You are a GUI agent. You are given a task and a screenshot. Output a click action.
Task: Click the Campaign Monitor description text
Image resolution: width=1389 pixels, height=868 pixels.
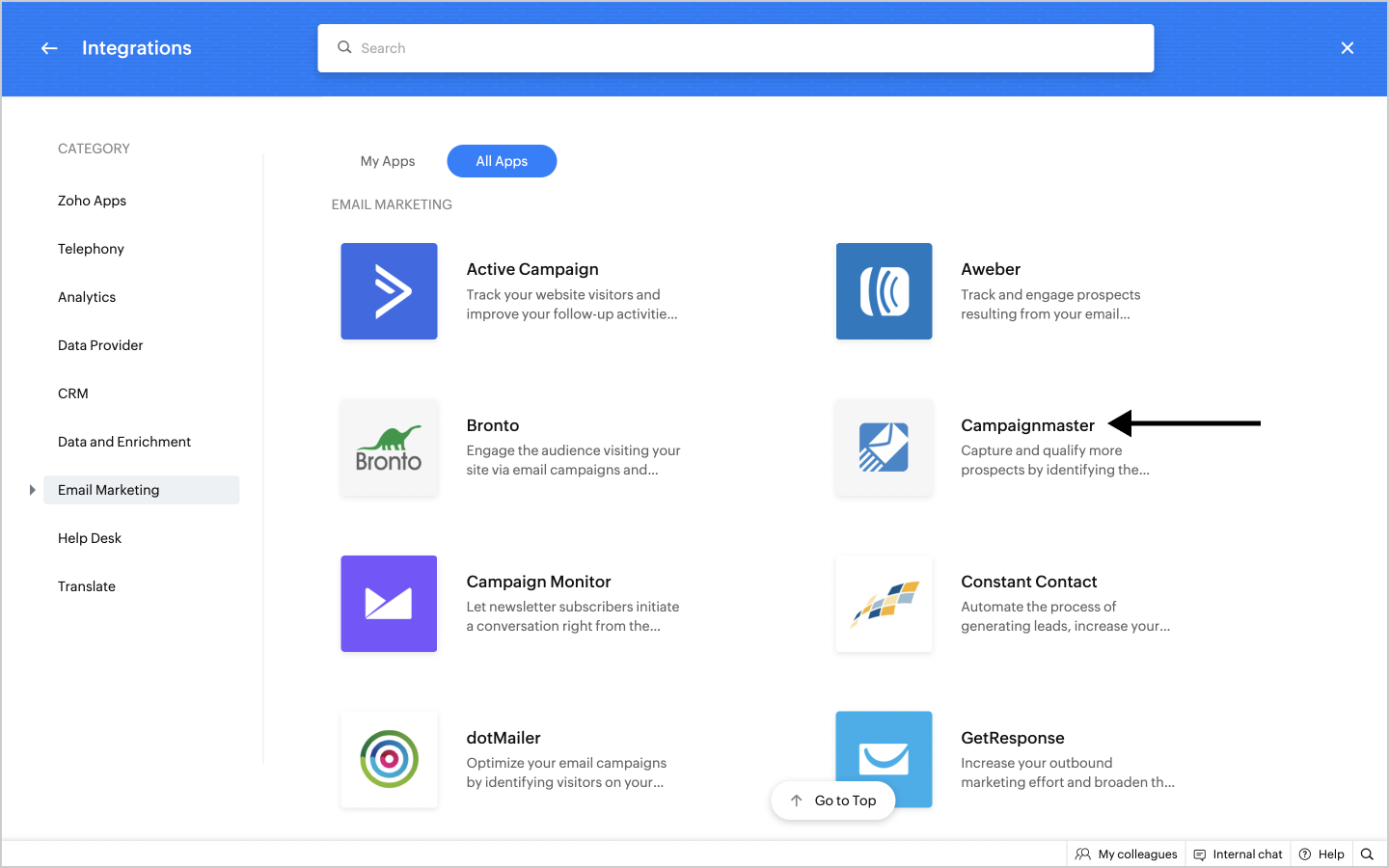(573, 616)
